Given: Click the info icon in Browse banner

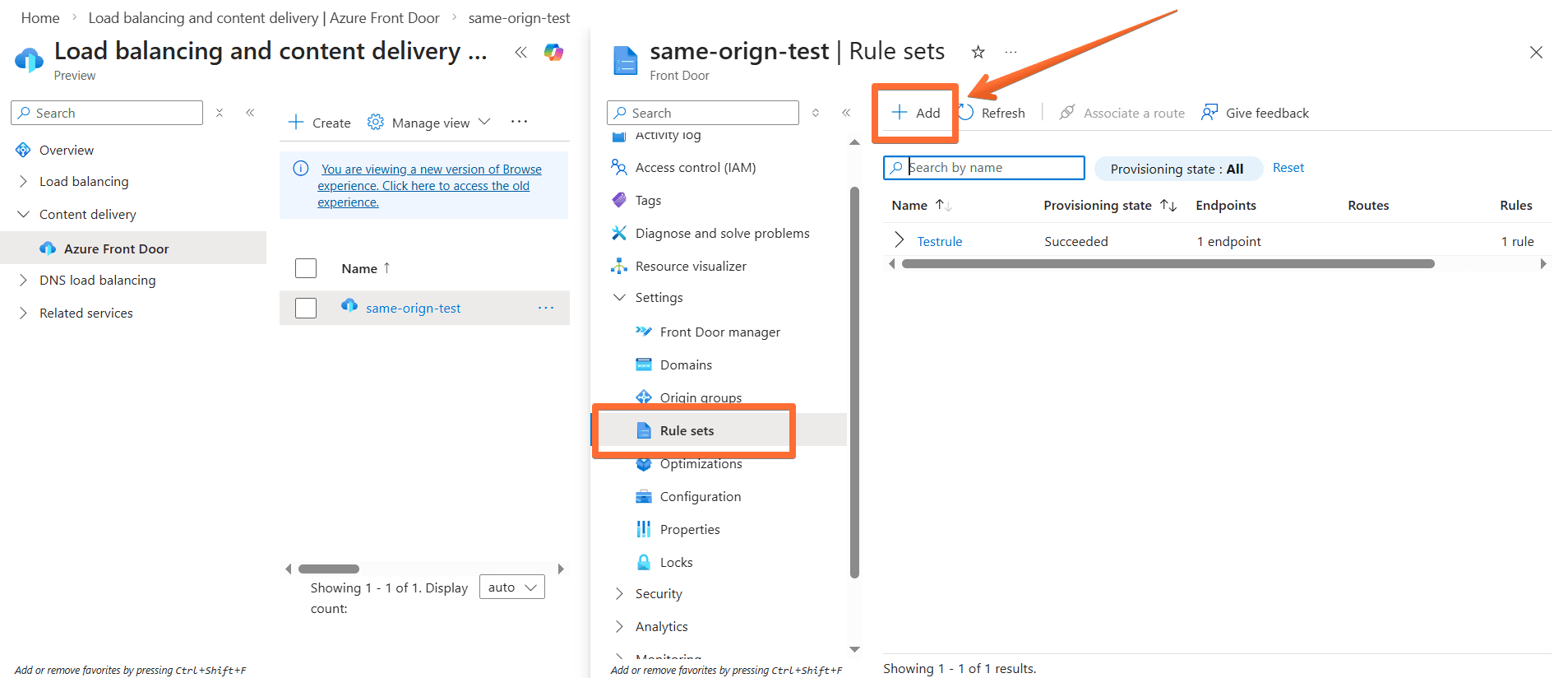Looking at the screenshot, I should [301, 169].
